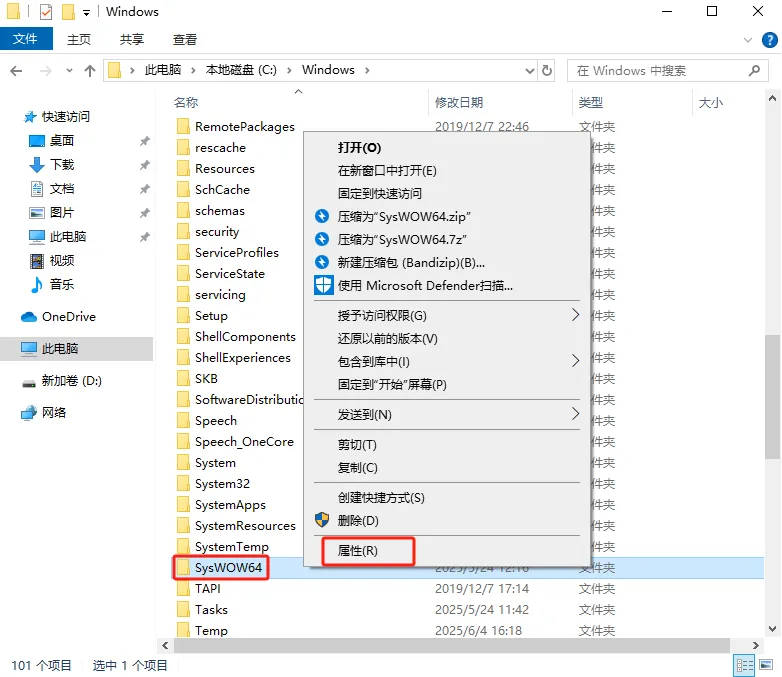782x677 pixels.
Task: Choose 在新窗口中打开(E)
Action: pos(446,171)
